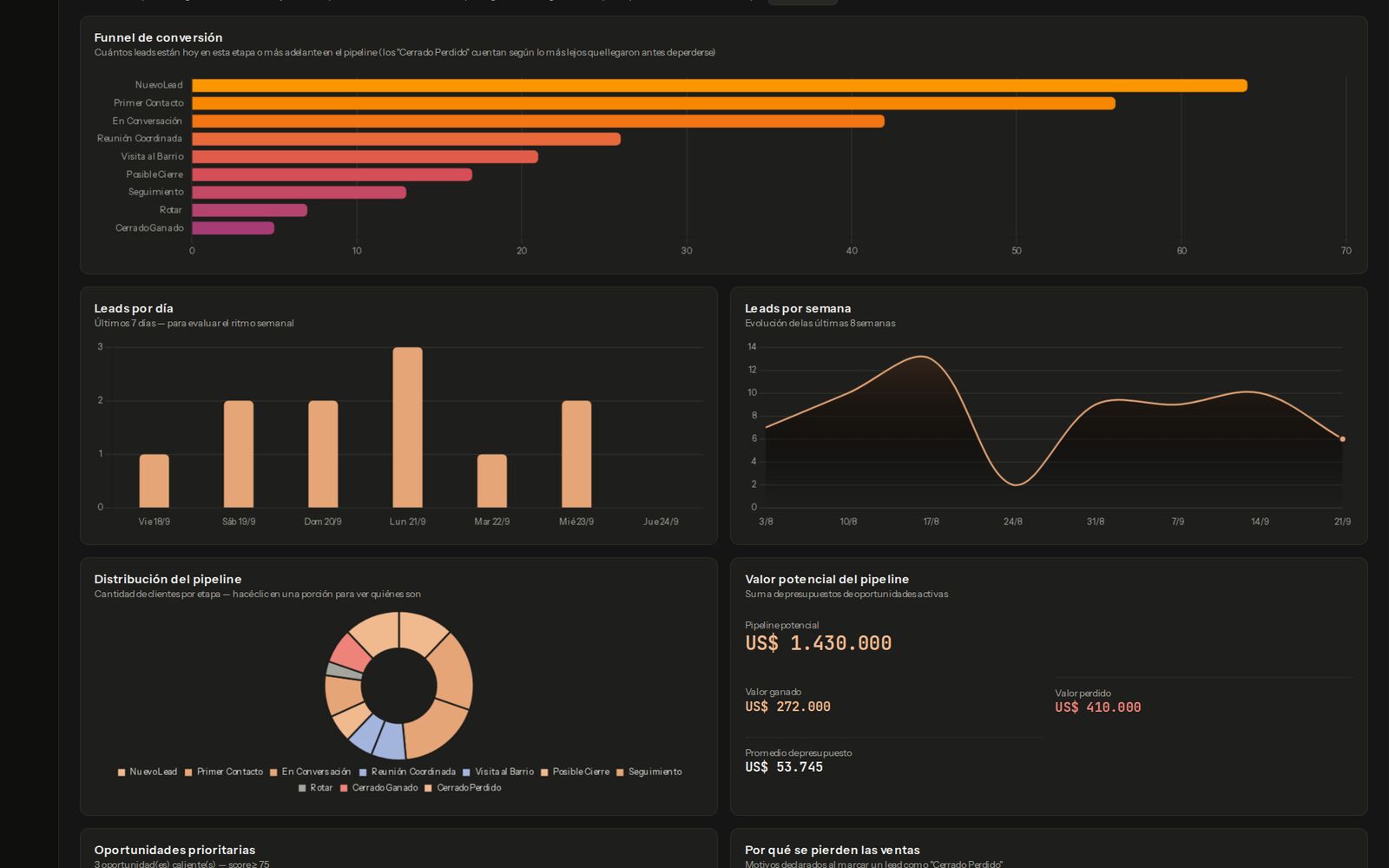Select the Cerrado Ganado funnel bar
Viewport: 1389px width, 868px height.
click(233, 228)
